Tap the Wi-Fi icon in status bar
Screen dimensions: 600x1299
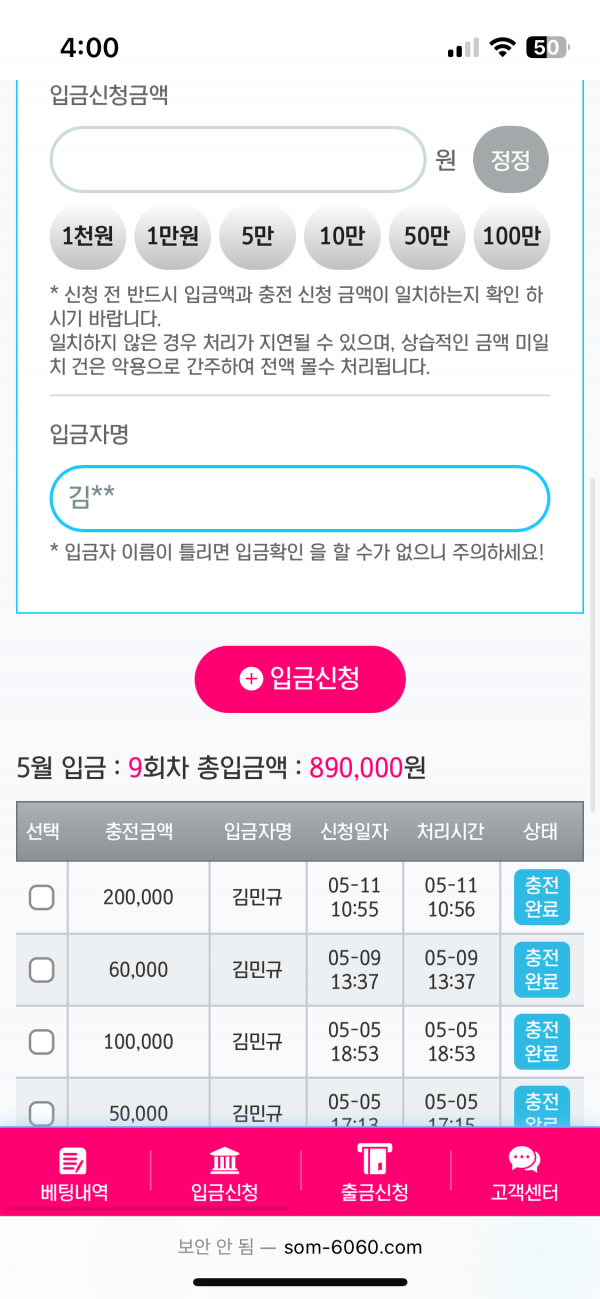pyautogui.click(x=502, y=47)
